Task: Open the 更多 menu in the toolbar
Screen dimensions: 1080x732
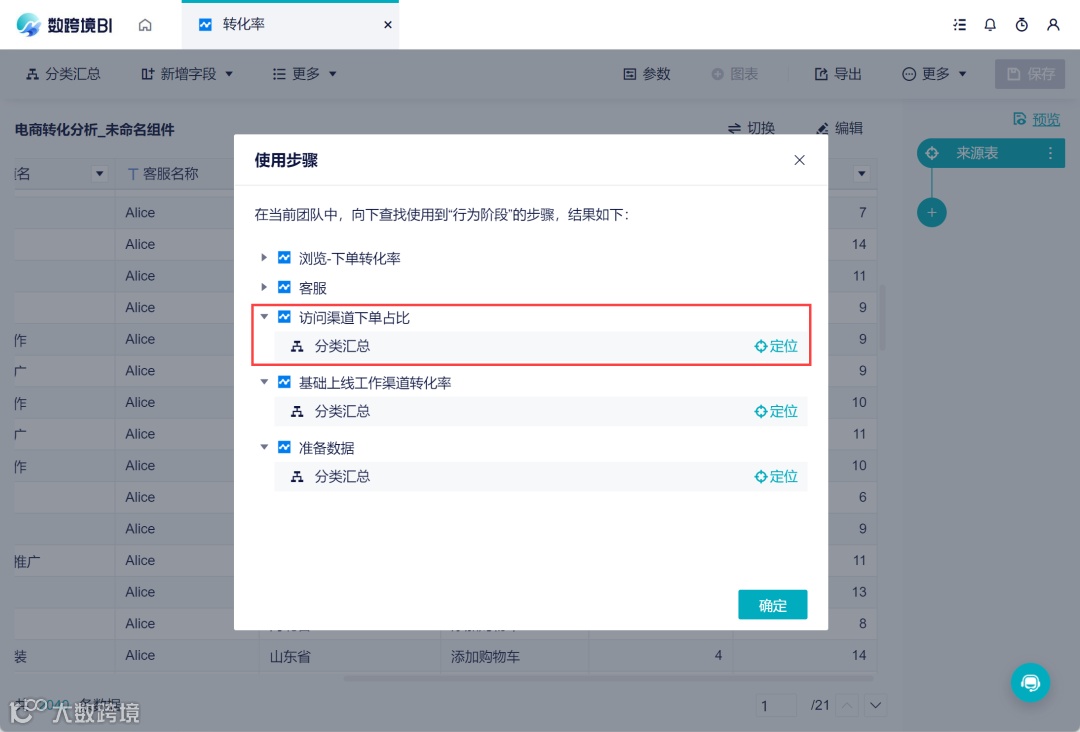Action: click(304, 73)
